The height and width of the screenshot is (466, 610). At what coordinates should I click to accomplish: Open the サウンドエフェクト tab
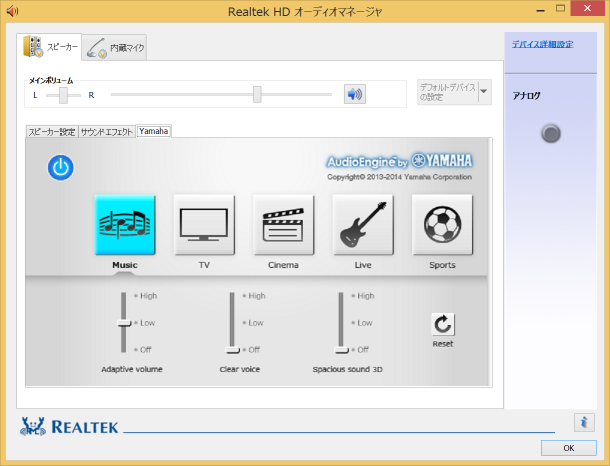(x=107, y=132)
